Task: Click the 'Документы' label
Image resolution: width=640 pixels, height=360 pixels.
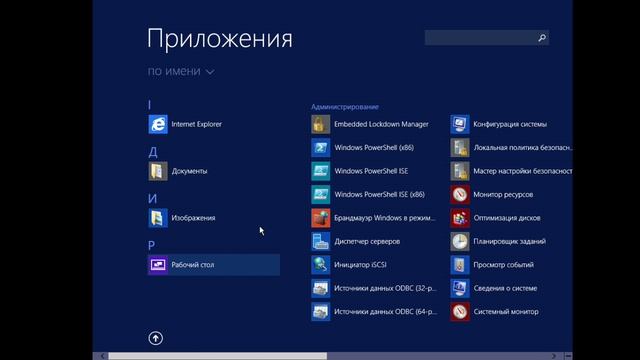Action: (189, 171)
